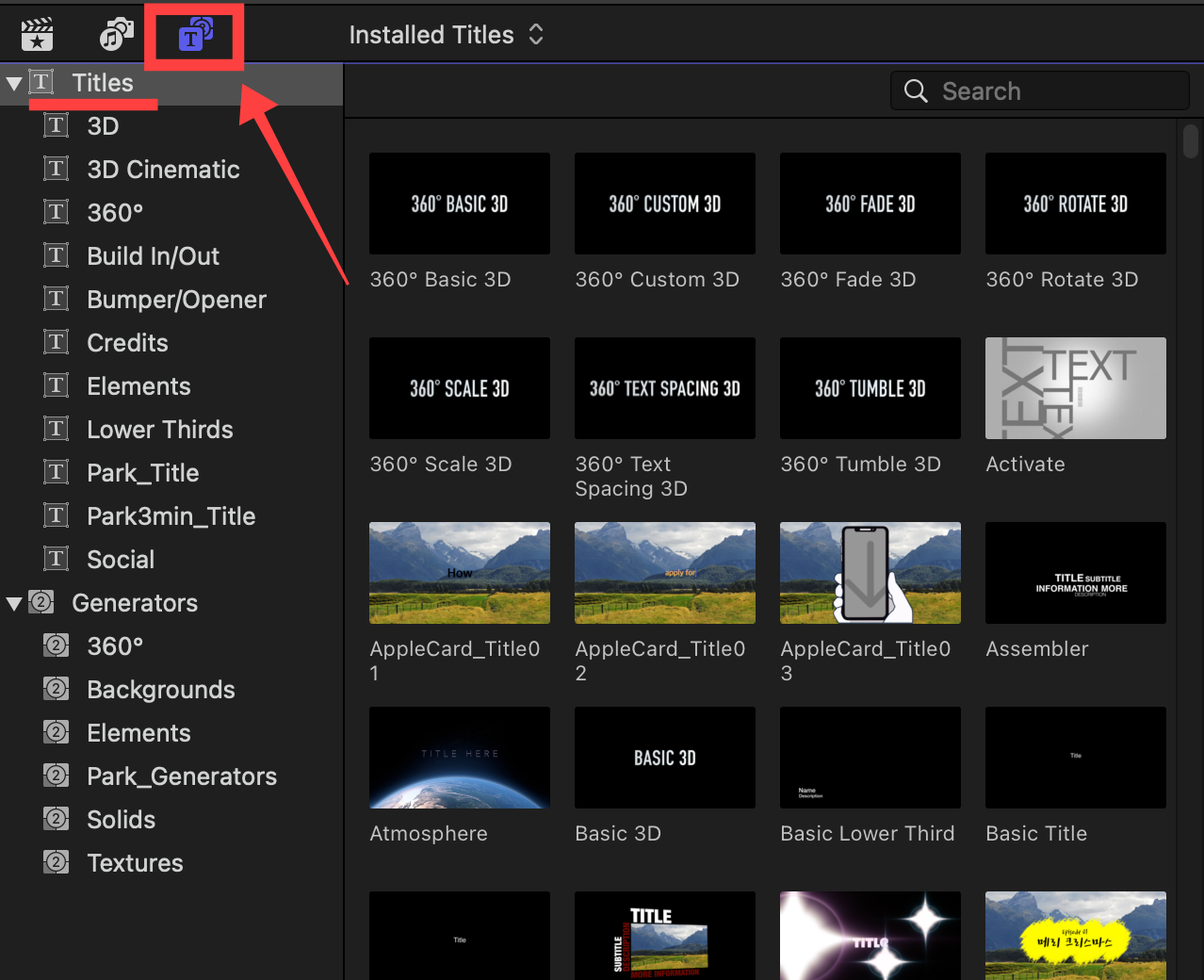Viewport: 1204px width, 980px height.
Task: Open the Titles and Generators sidebar icon
Action: click(x=196, y=35)
